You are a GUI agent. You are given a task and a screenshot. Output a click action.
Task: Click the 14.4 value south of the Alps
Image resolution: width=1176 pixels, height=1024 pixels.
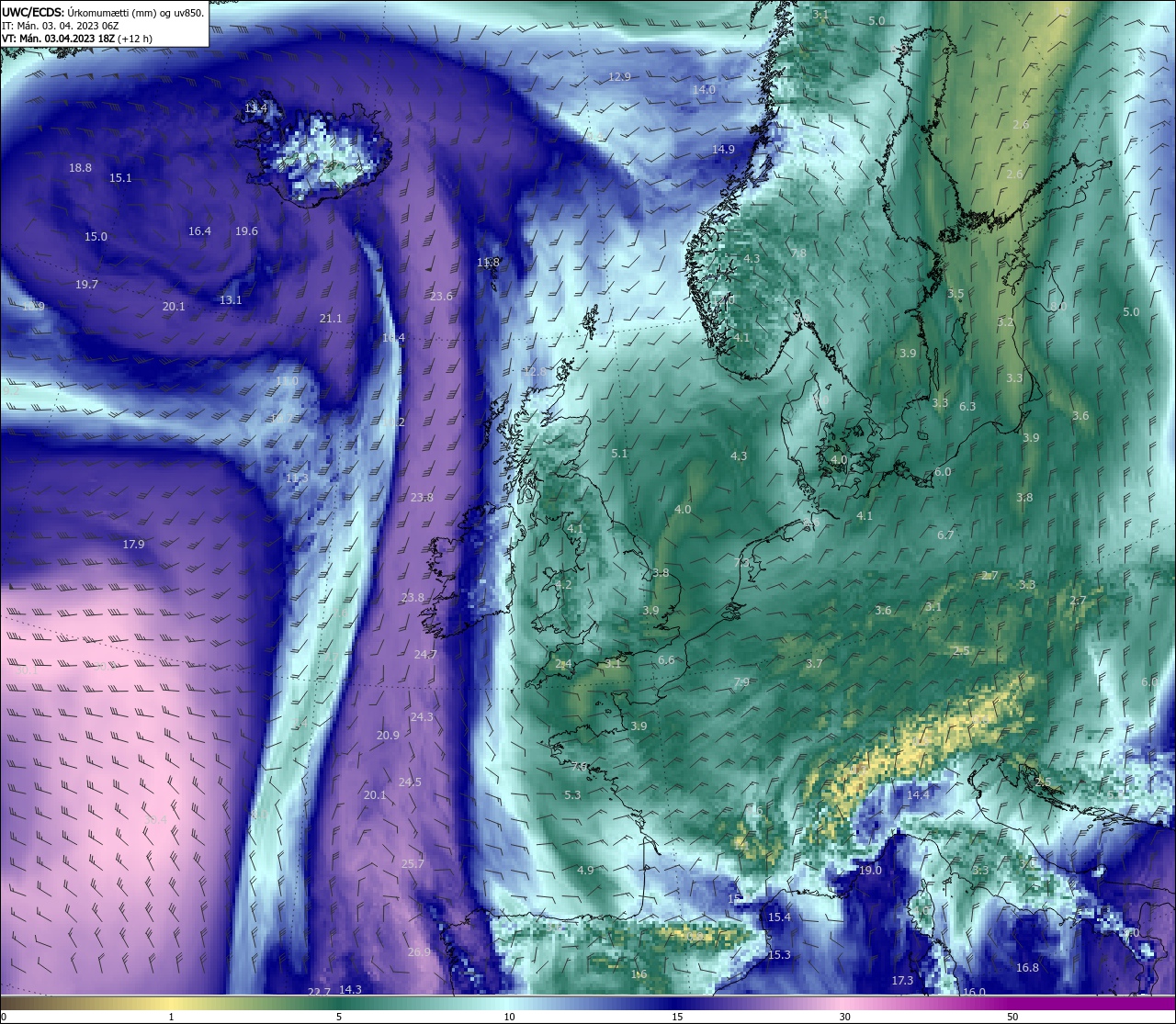pyautogui.click(x=919, y=794)
